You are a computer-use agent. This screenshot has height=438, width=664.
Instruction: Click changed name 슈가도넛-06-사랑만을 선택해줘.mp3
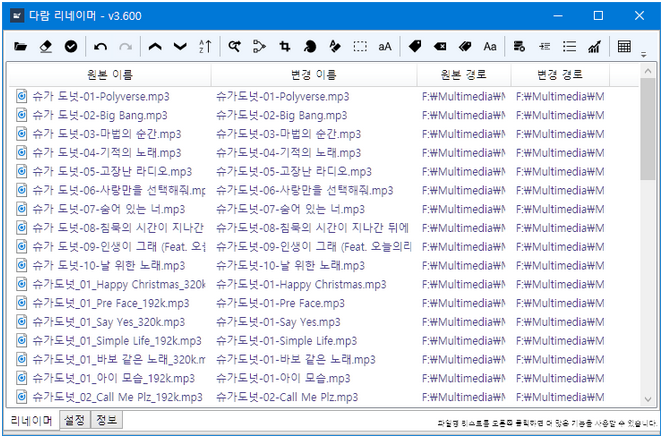tap(304, 191)
